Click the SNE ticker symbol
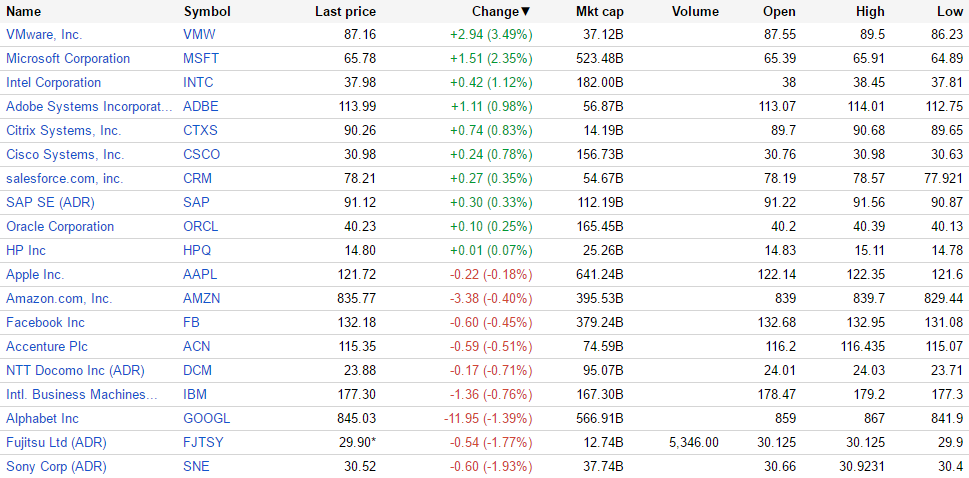The image size is (969, 478). click(x=196, y=466)
